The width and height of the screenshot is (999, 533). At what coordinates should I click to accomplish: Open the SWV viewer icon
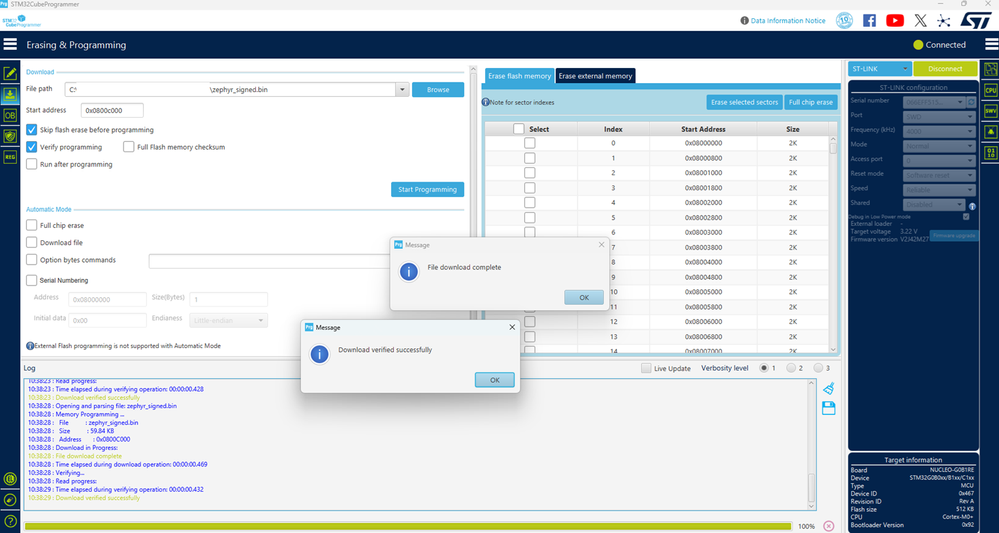[990, 111]
